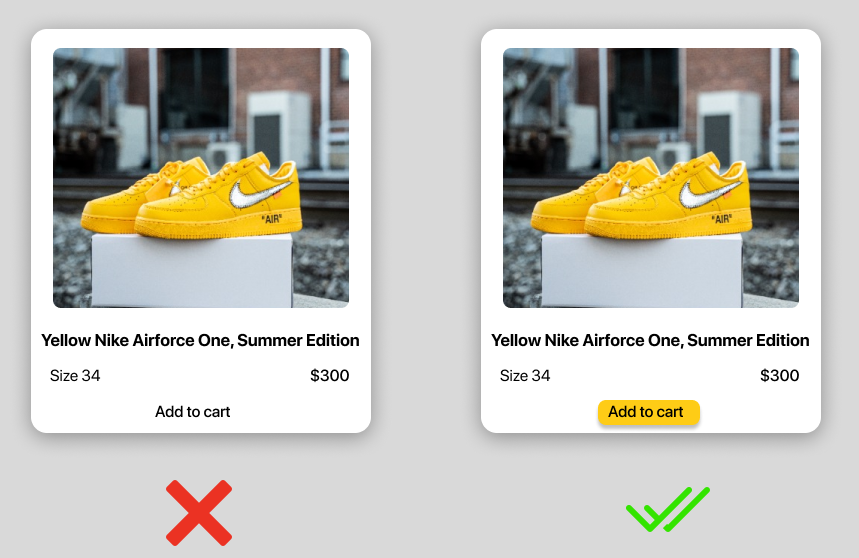Click the AIR text on left shoe
The image size is (859, 558).
(x=272, y=219)
